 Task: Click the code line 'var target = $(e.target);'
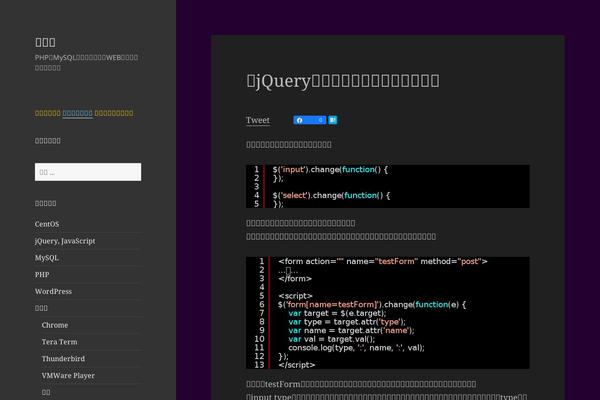tap(337, 313)
